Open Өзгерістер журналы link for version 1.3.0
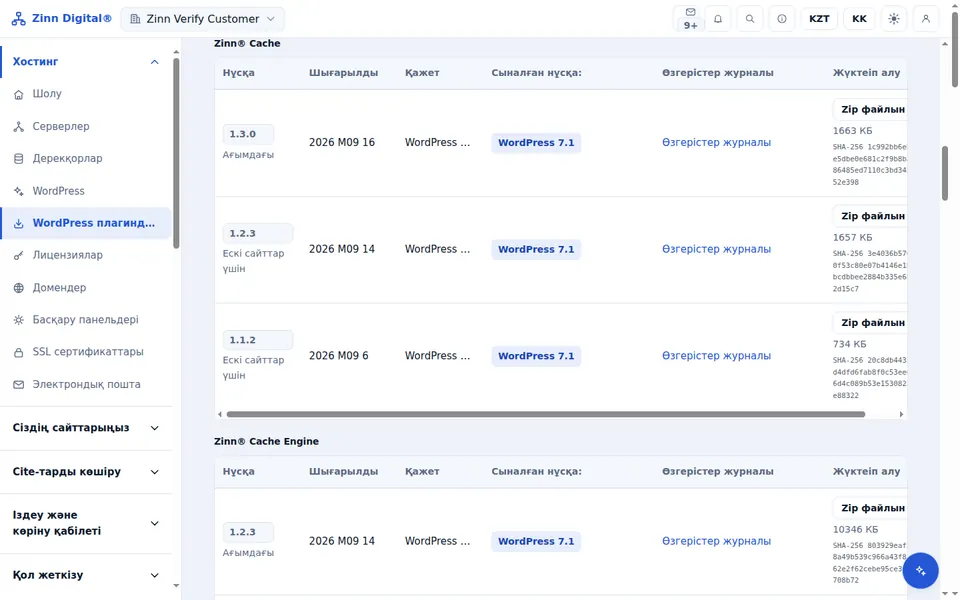Viewport: 960px width, 600px height. click(716, 143)
